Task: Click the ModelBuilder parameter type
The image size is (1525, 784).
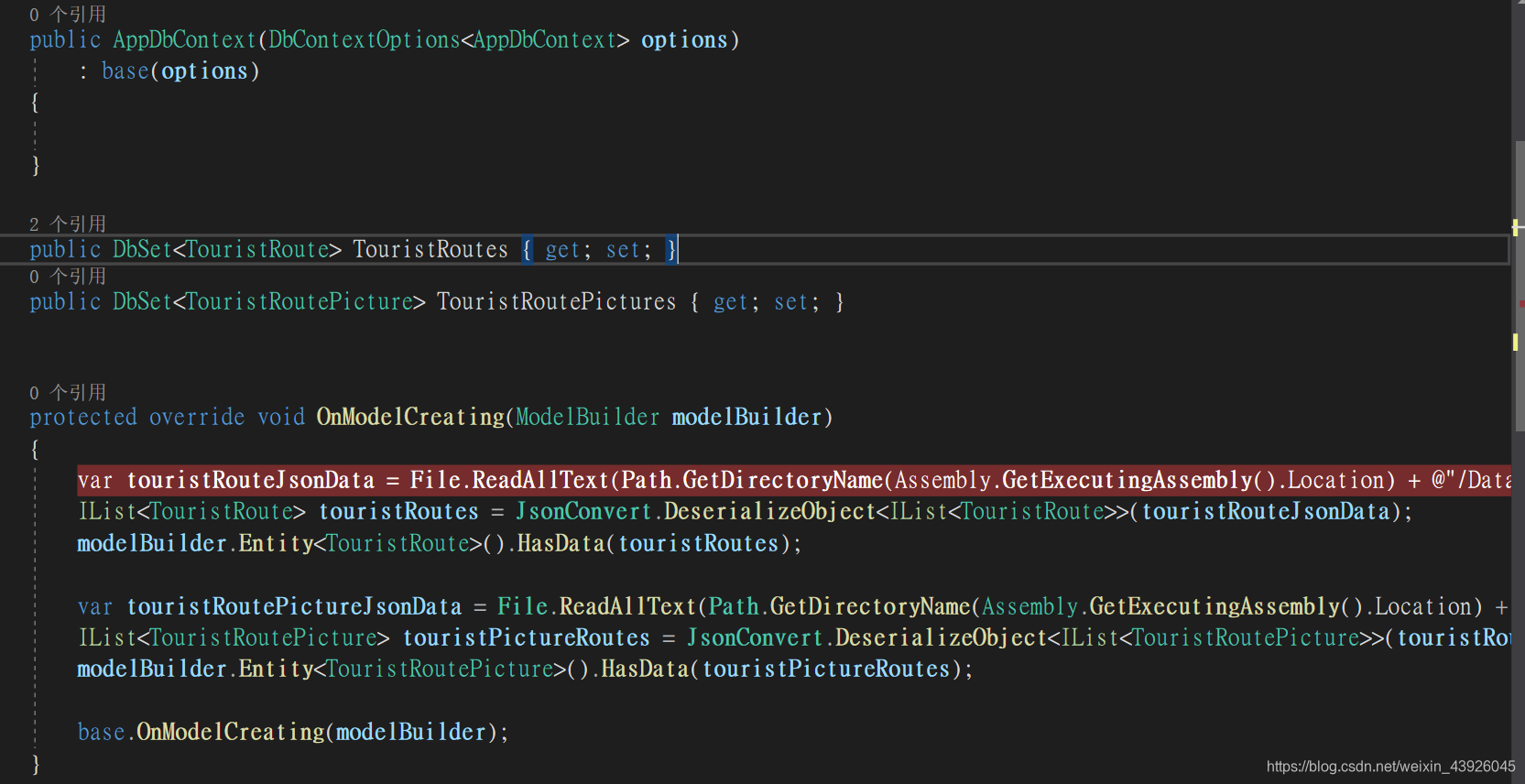Action: pos(587,418)
